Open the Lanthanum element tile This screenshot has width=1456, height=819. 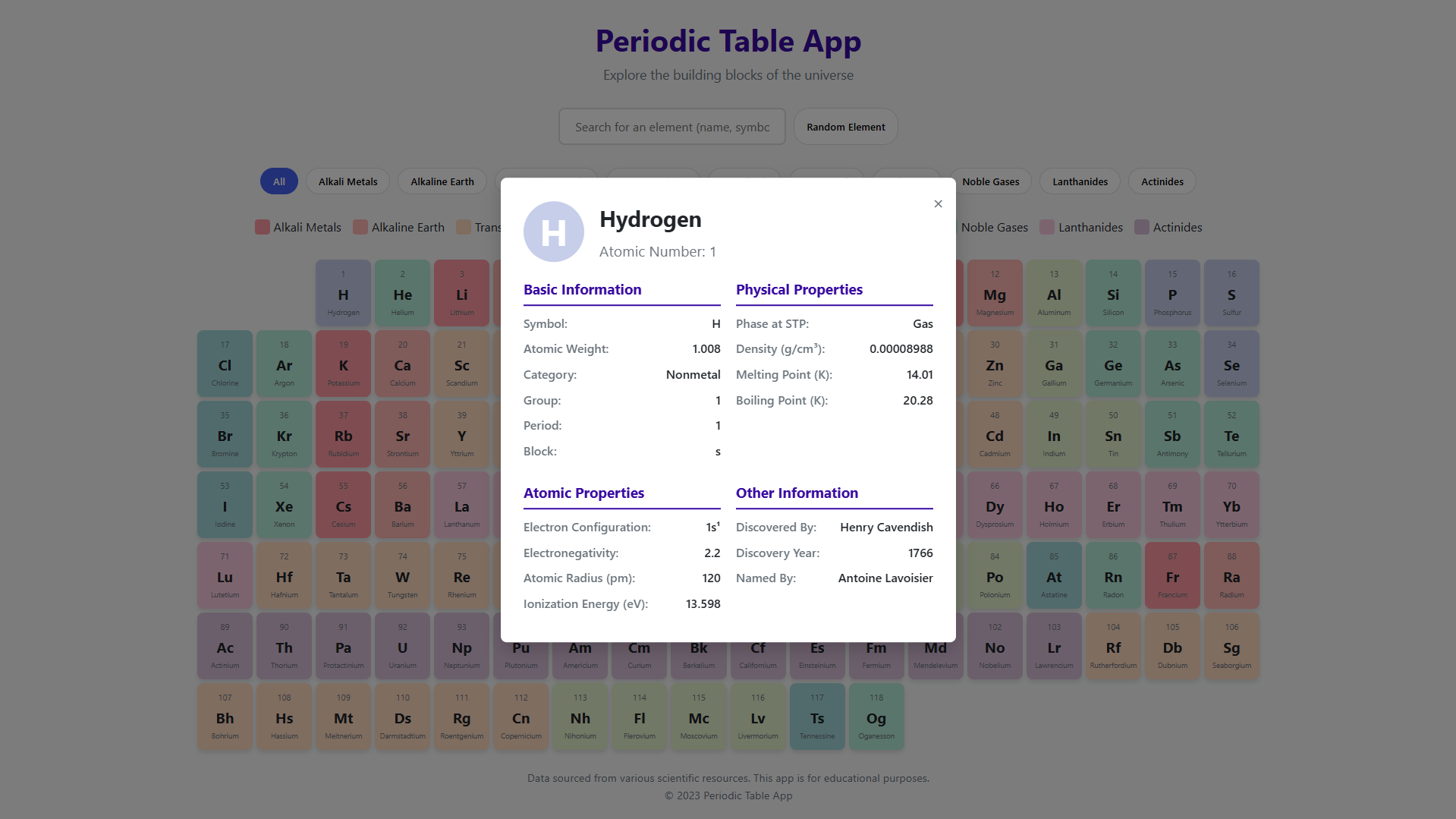[x=462, y=505]
